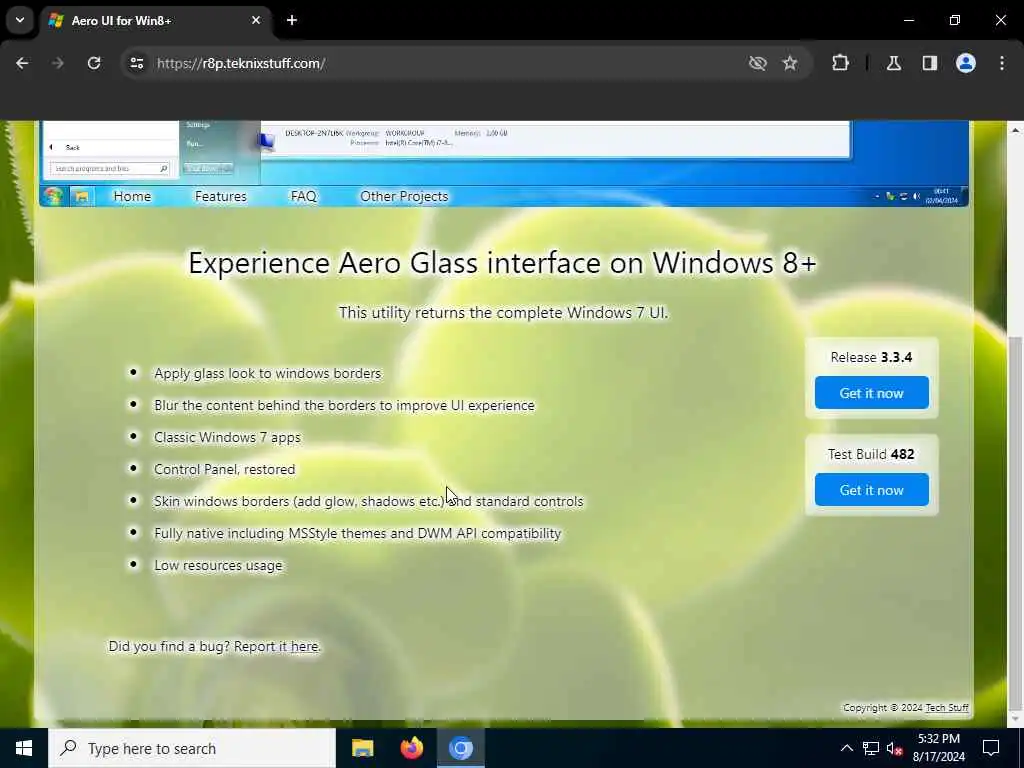The width and height of the screenshot is (1024, 768).
Task: Select the Aero UI for Win8+ tab
Action: tap(155, 20)
